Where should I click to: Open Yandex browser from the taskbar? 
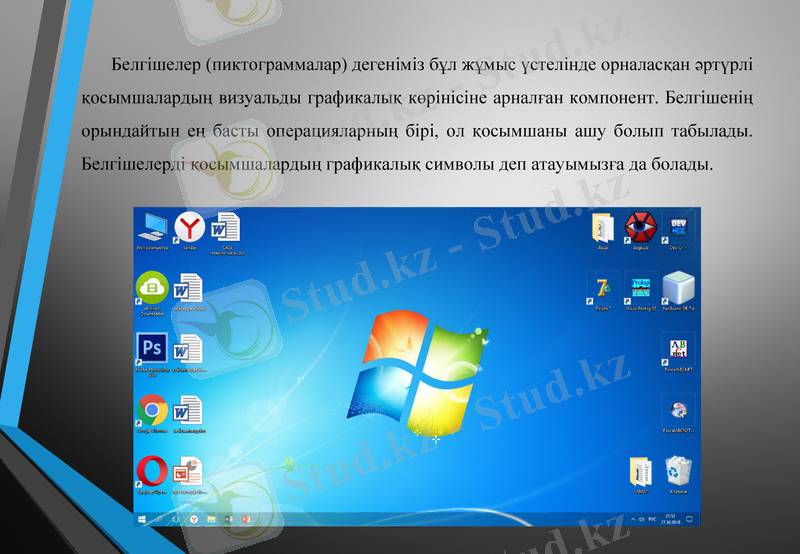[194, 519]
